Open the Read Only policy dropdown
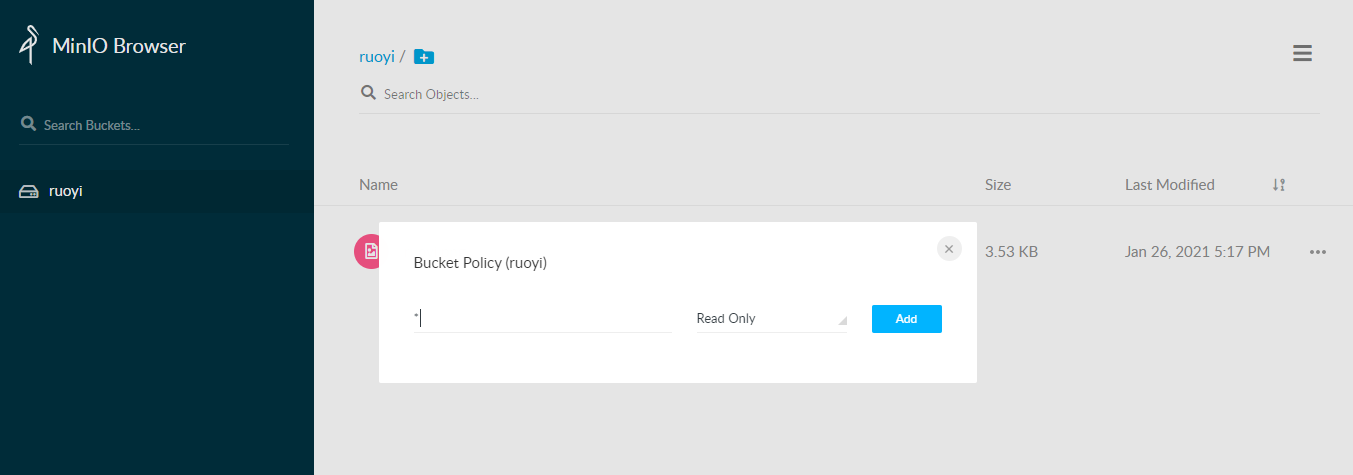 (771, 319)
